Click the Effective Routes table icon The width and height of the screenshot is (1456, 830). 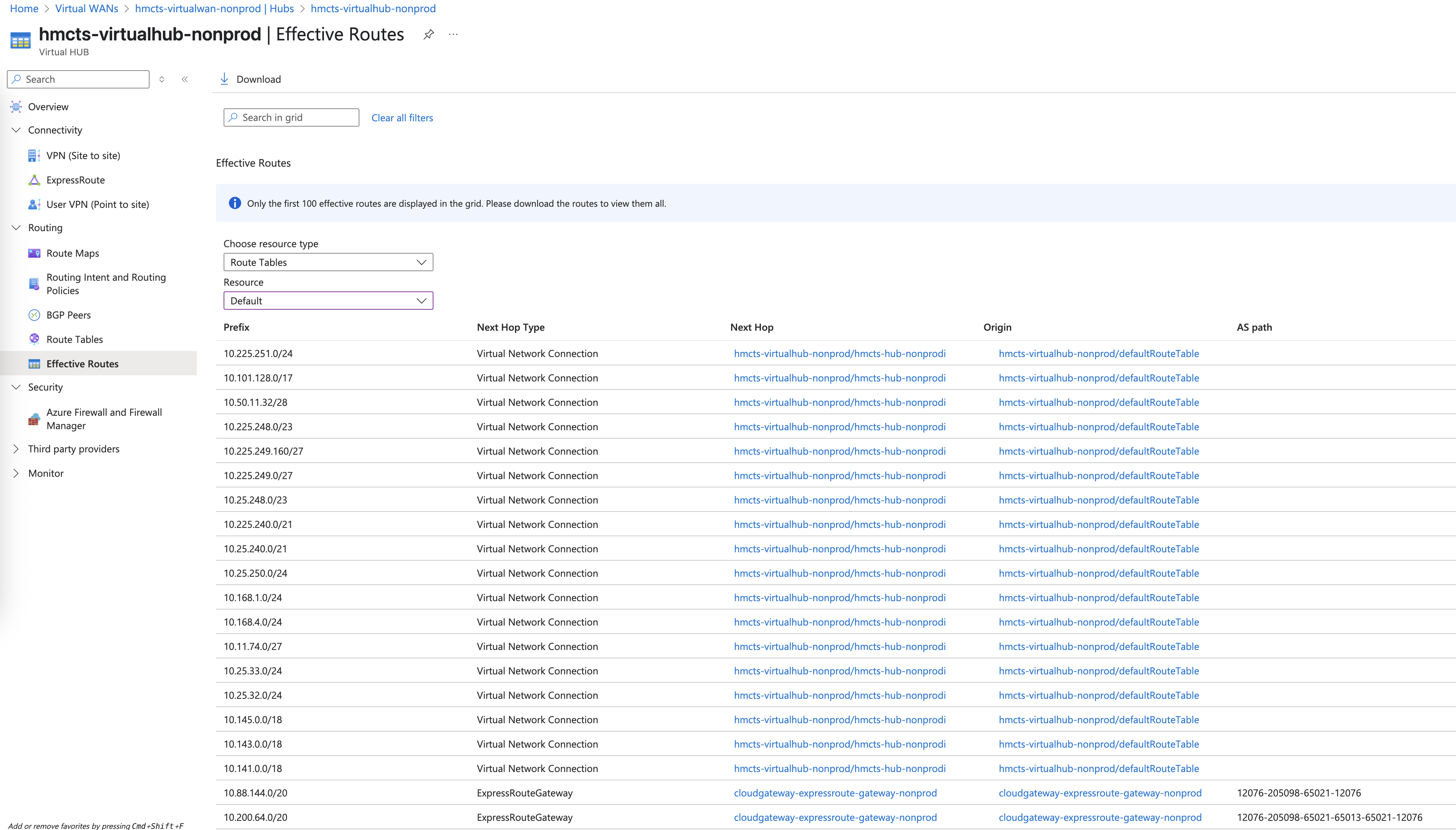pos(34,364)
